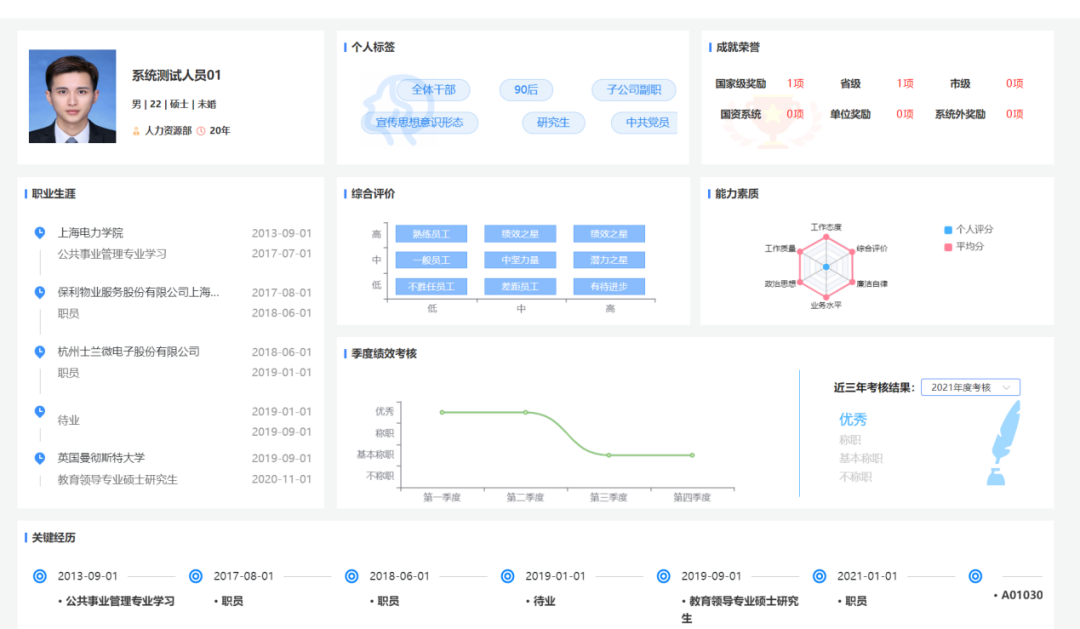The width and height of the screenshot is (1080, 629).
Task: Open the 2021年度考核 dropdown
Action: (969, 387)
